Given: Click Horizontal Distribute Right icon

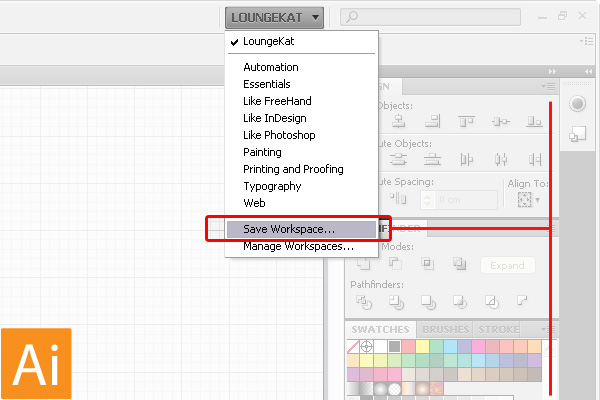Looking at the screenshot, I should (535, 159).
